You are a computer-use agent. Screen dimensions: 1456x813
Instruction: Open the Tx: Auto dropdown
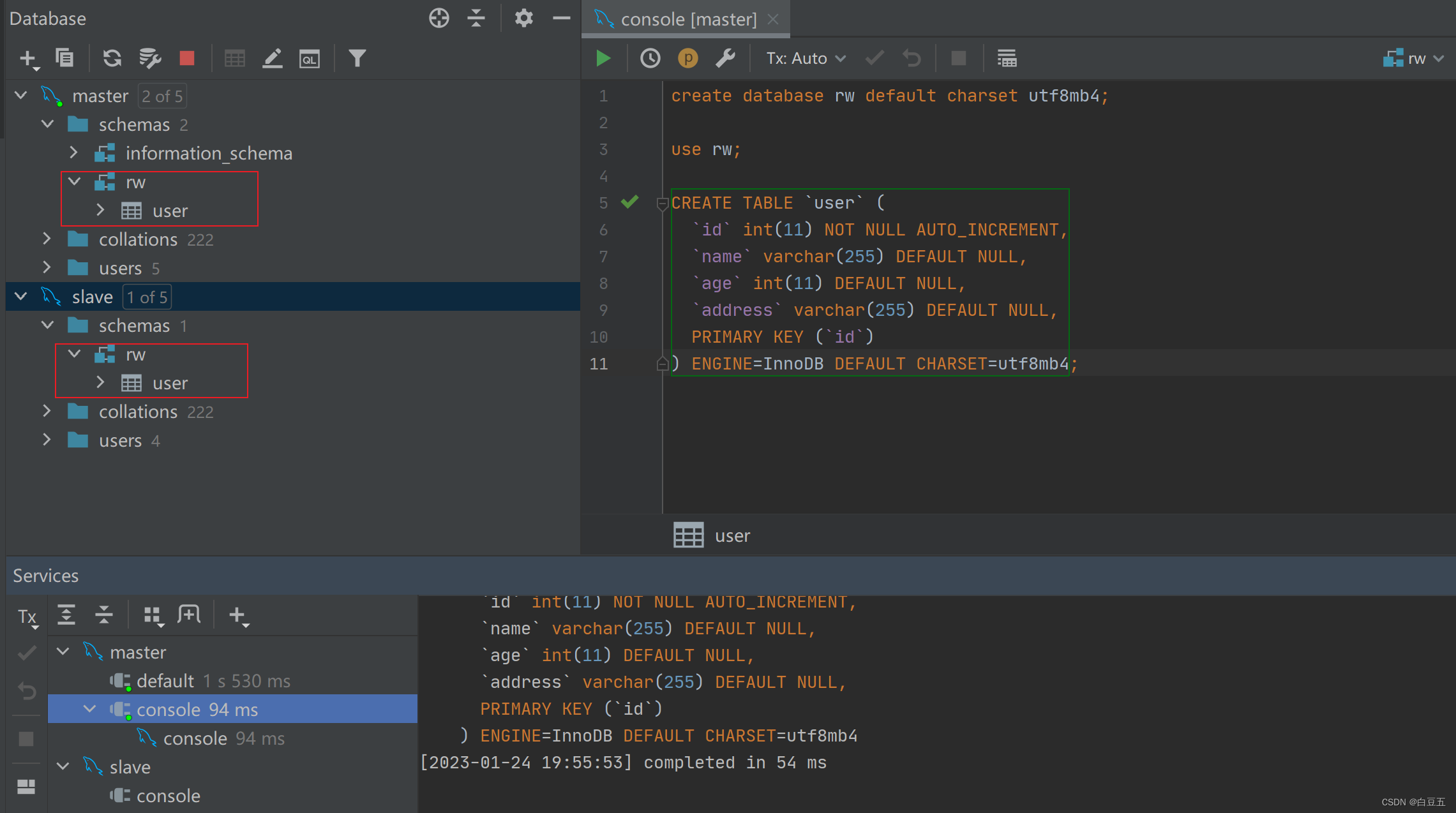[806, 58]
